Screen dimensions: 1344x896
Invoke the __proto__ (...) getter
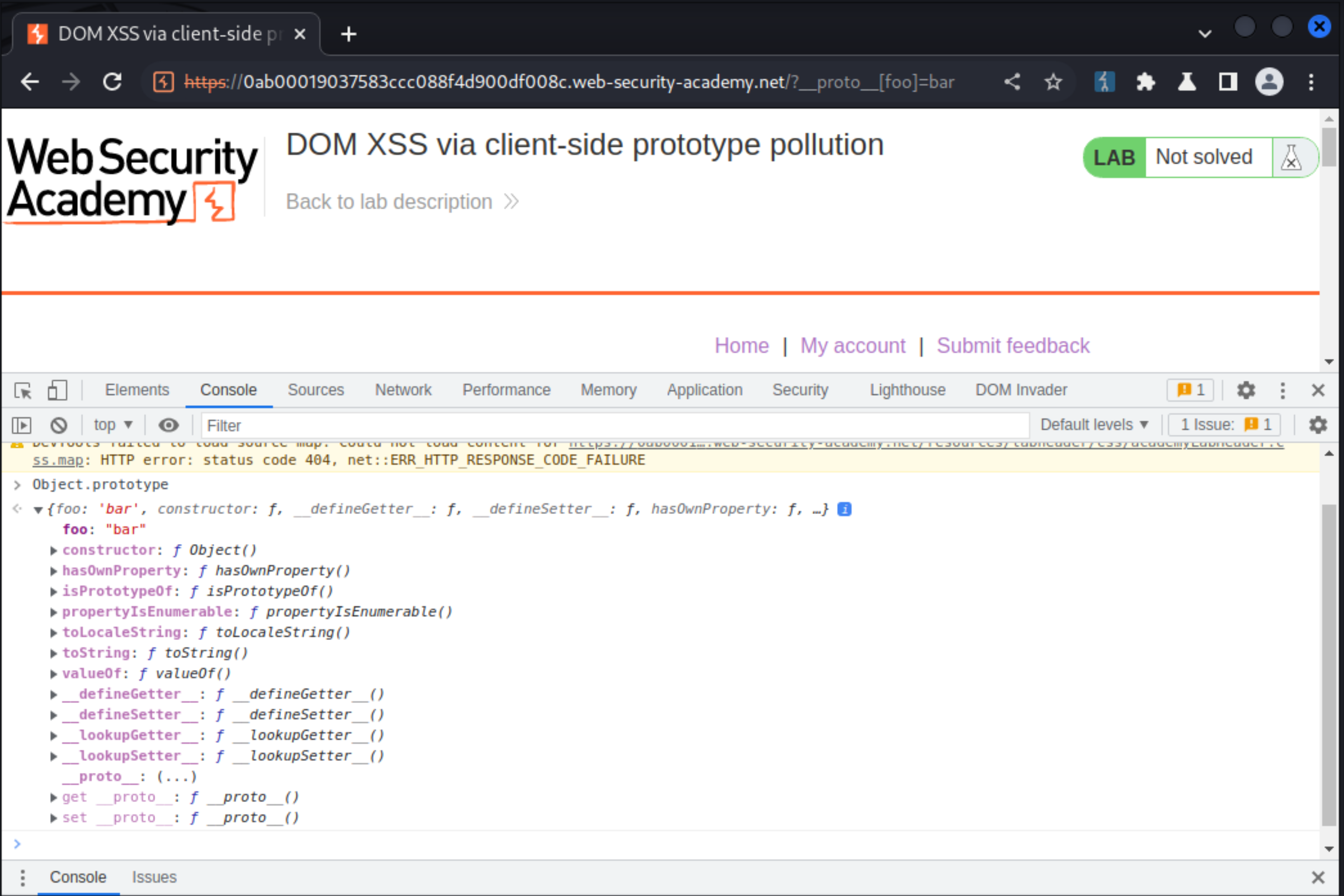(x=177, y=776)
